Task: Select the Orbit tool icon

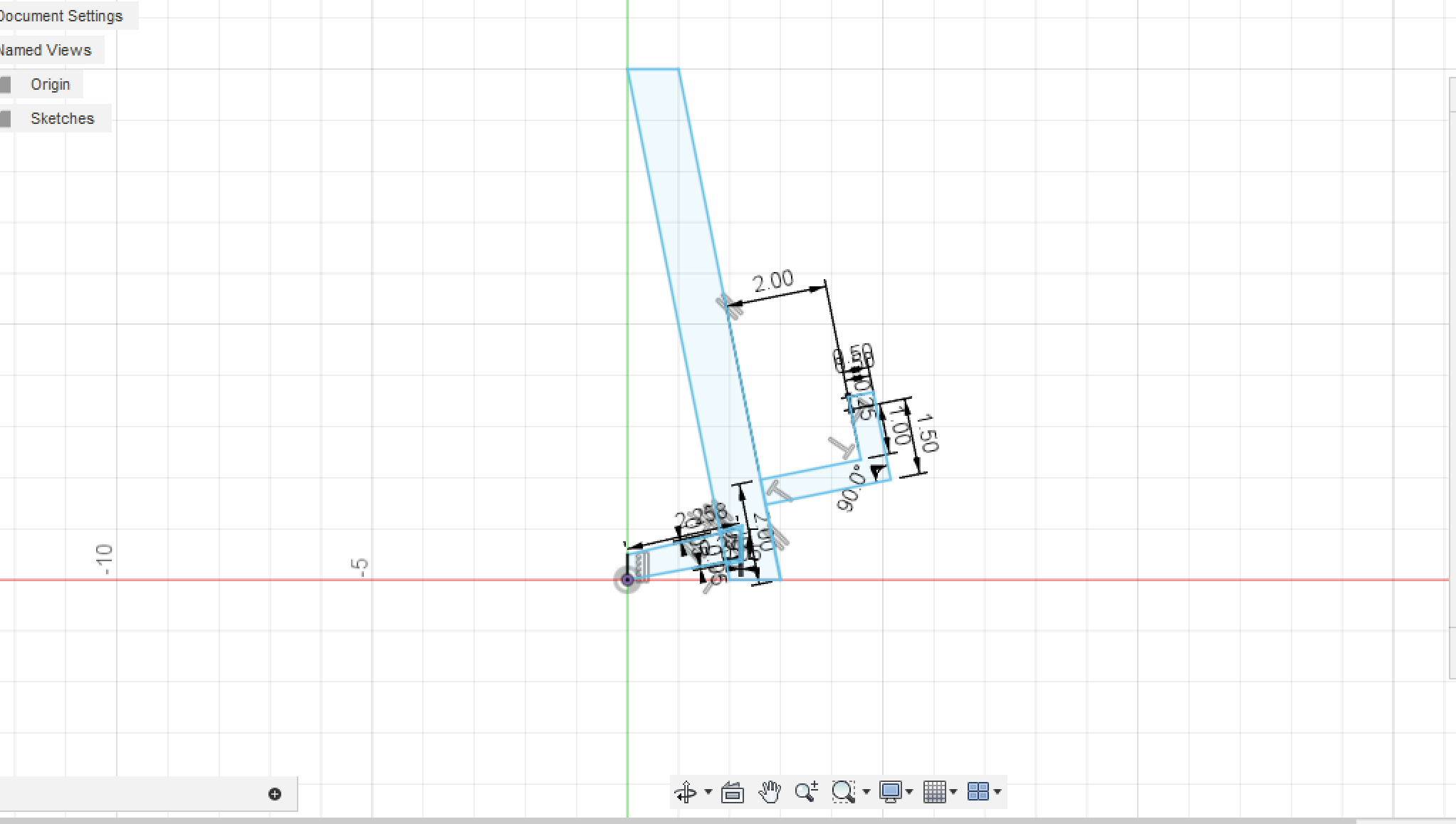Action: (x=686, y=792)
